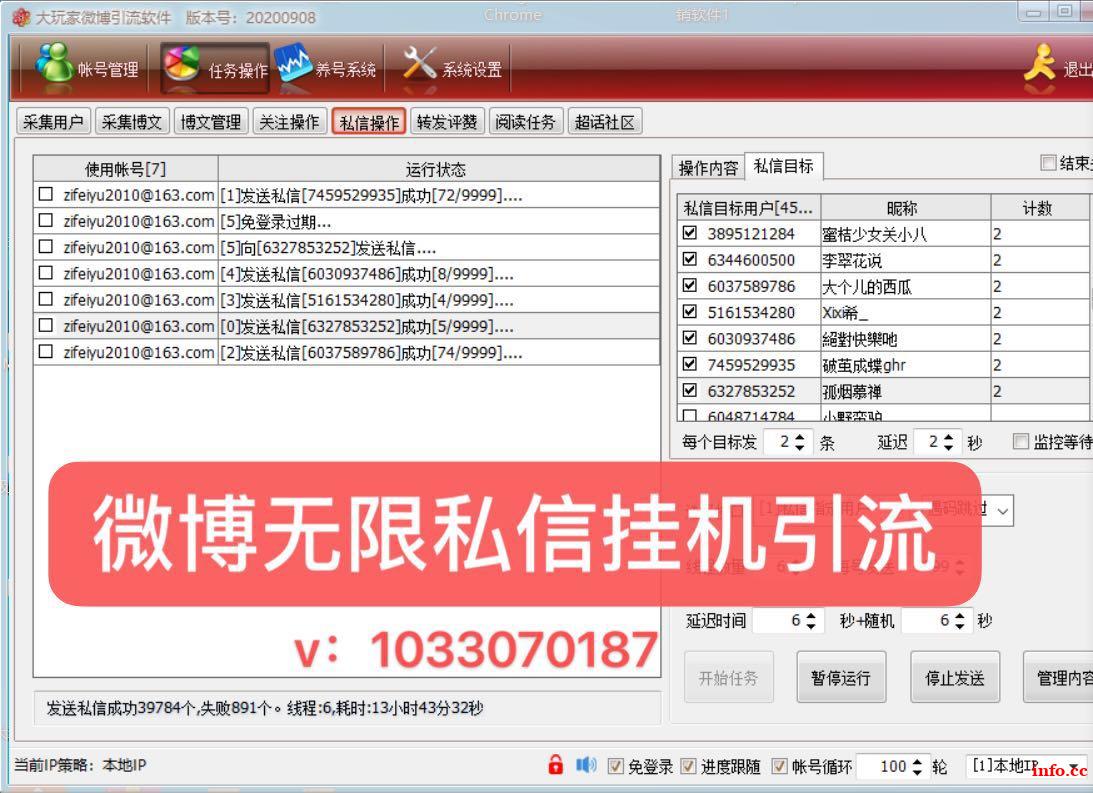Switch to the 采集博文 tab
This screenshot has width=1093, height=793.
point(132,122)
